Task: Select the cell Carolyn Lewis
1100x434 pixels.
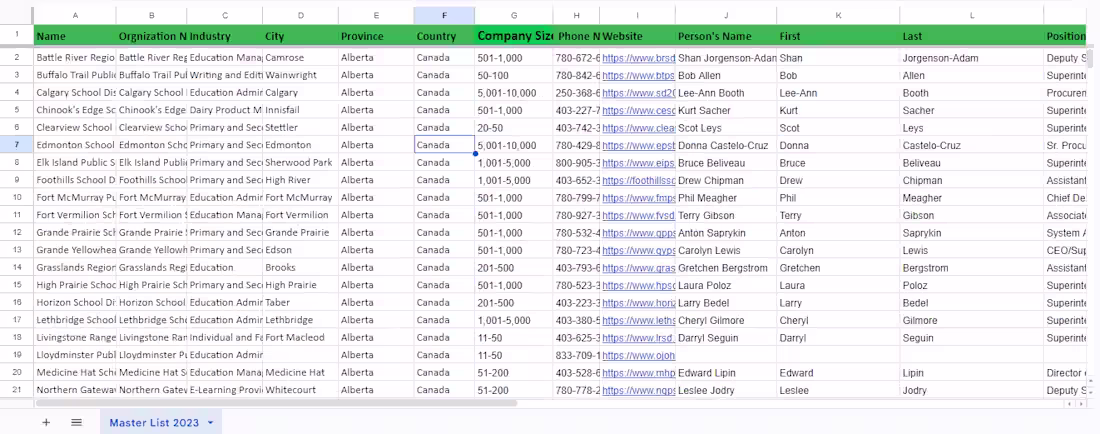Action: point(726,250)
